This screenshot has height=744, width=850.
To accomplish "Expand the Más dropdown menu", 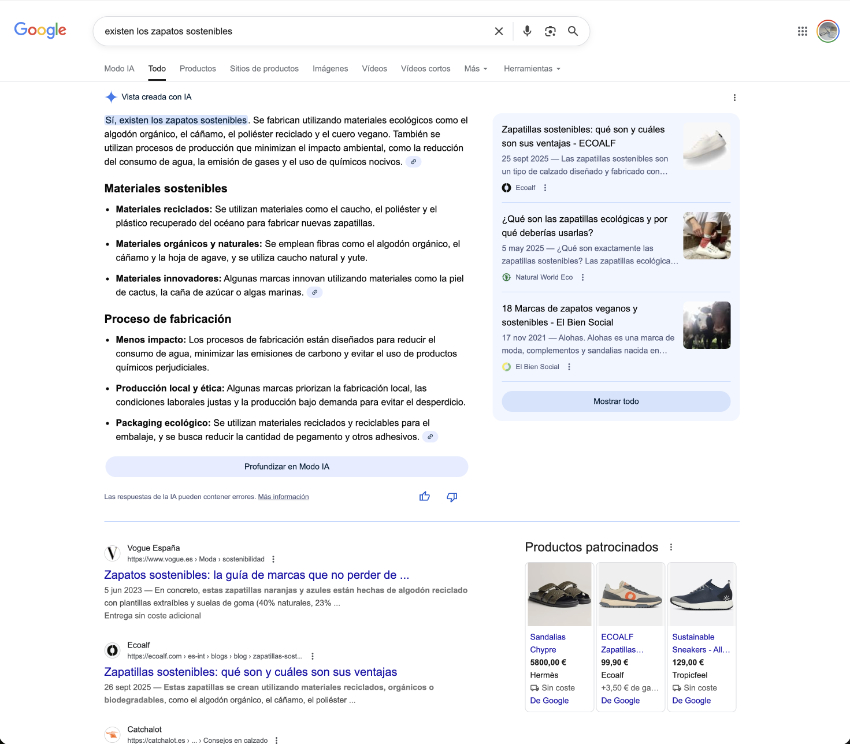I will pyautogui.click(x=476, y=69).
